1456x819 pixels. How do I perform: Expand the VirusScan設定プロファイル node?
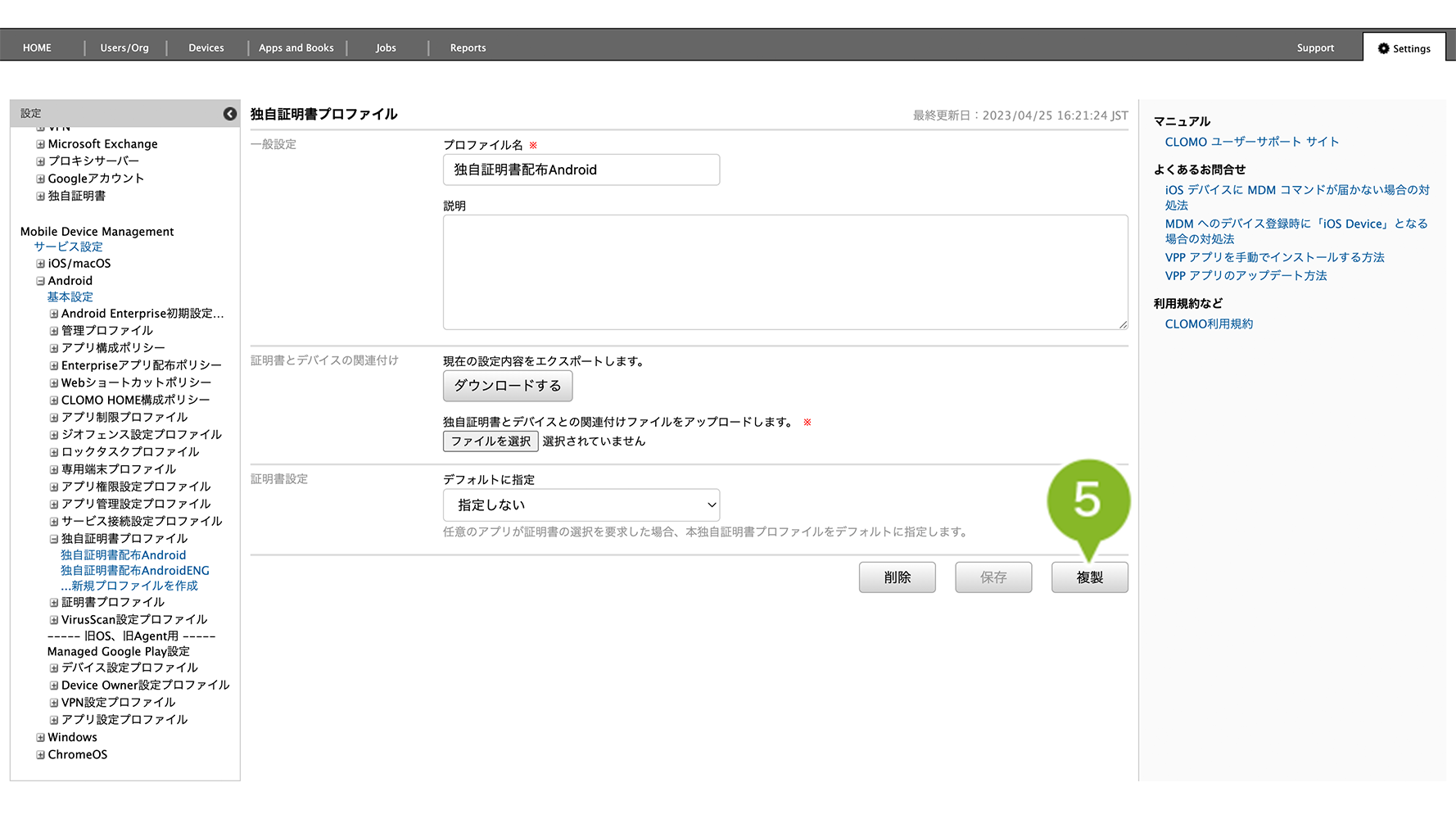(54, 620)
